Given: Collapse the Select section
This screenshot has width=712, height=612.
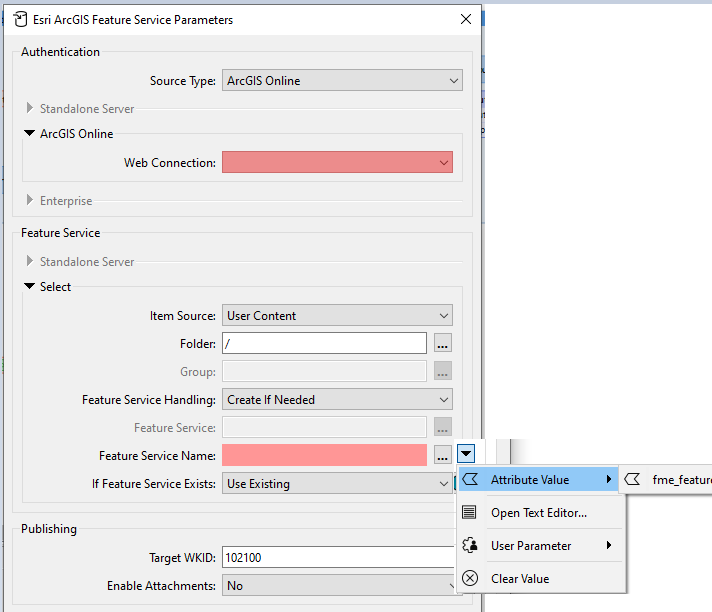Looking at the screenshot, I should (x=30, y=286).
